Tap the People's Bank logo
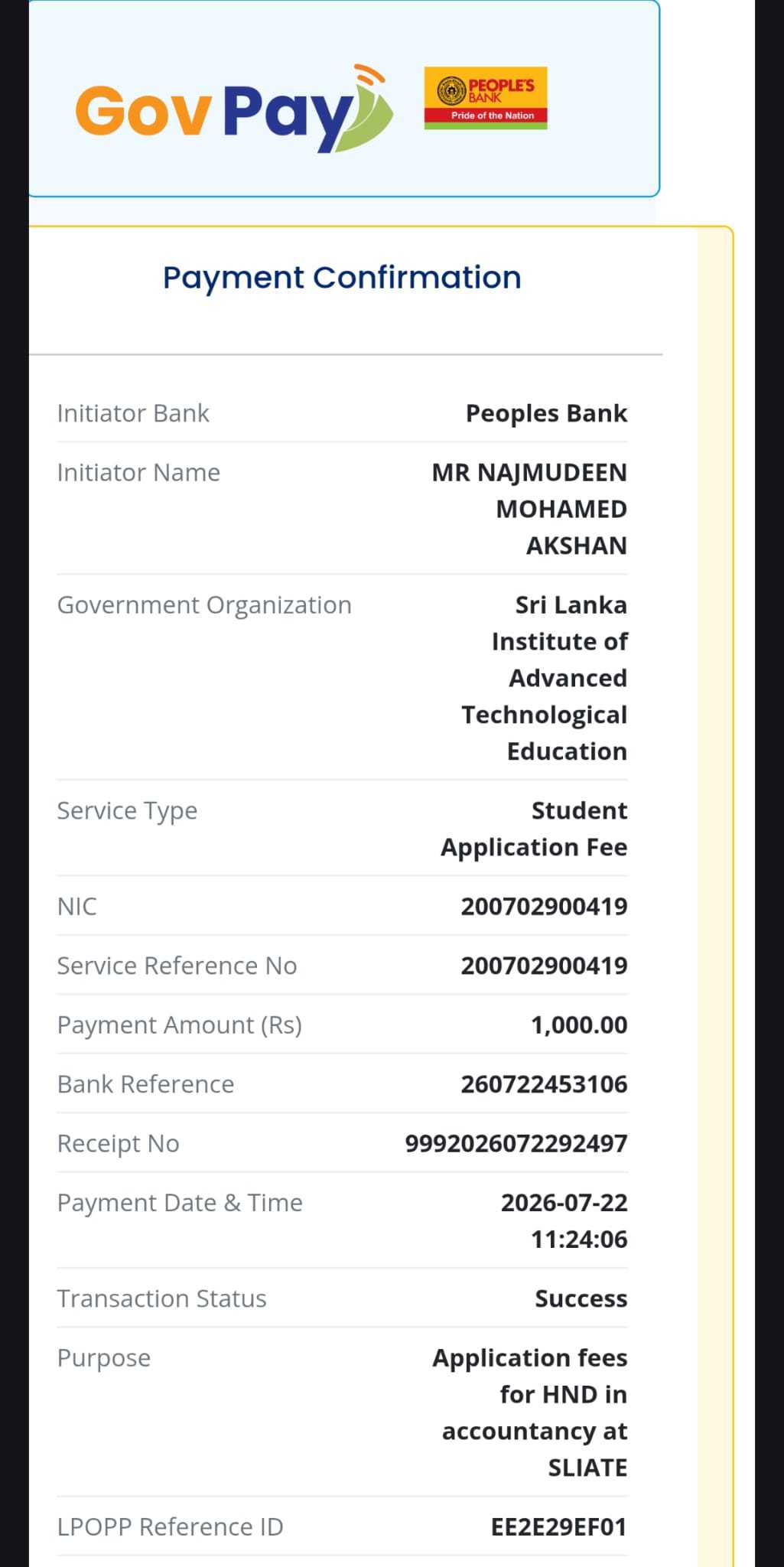The height and width of the screenshot is (1567, 784). (486, 98)
